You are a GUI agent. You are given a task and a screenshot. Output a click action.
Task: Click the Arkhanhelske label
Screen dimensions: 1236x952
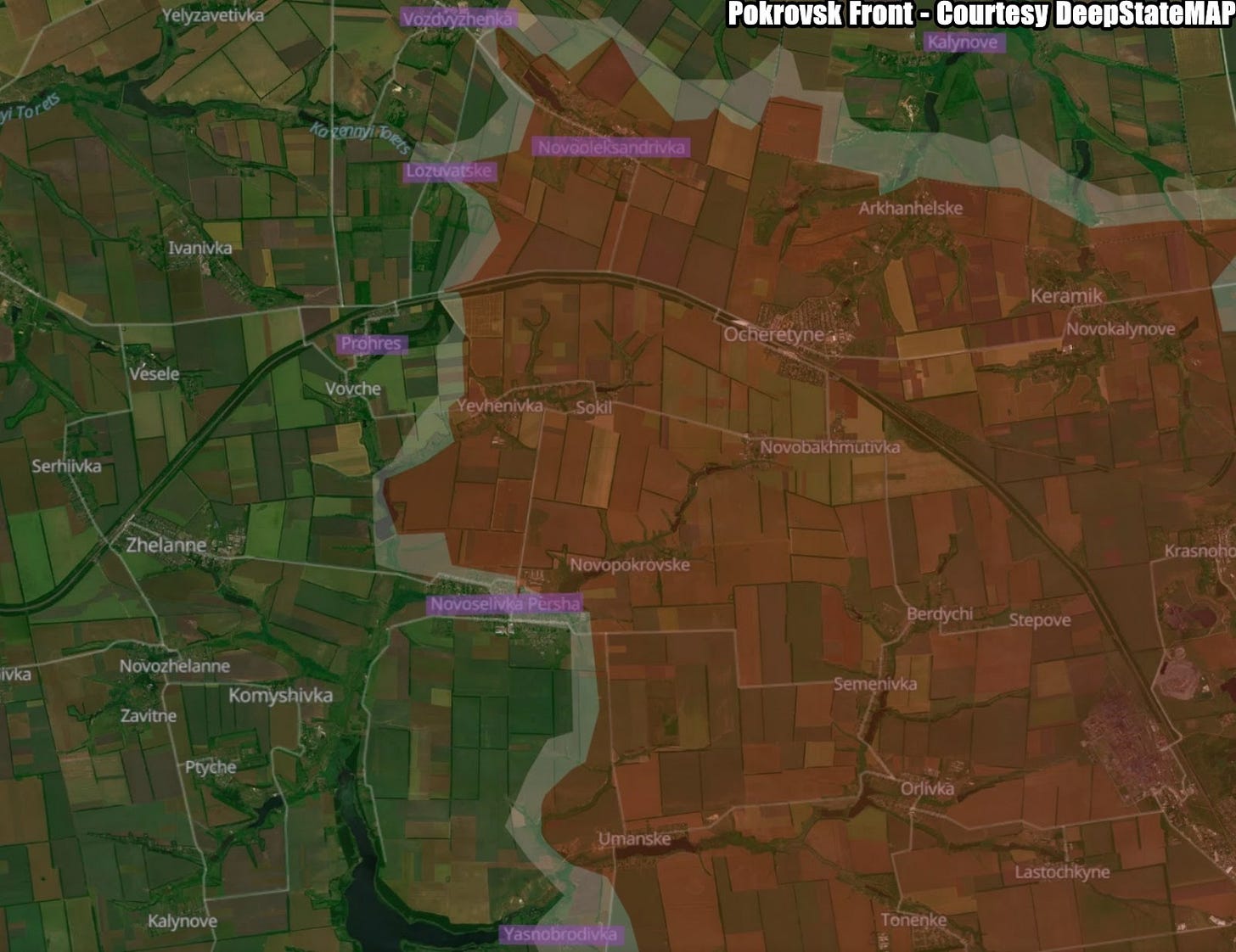(911, 208)
